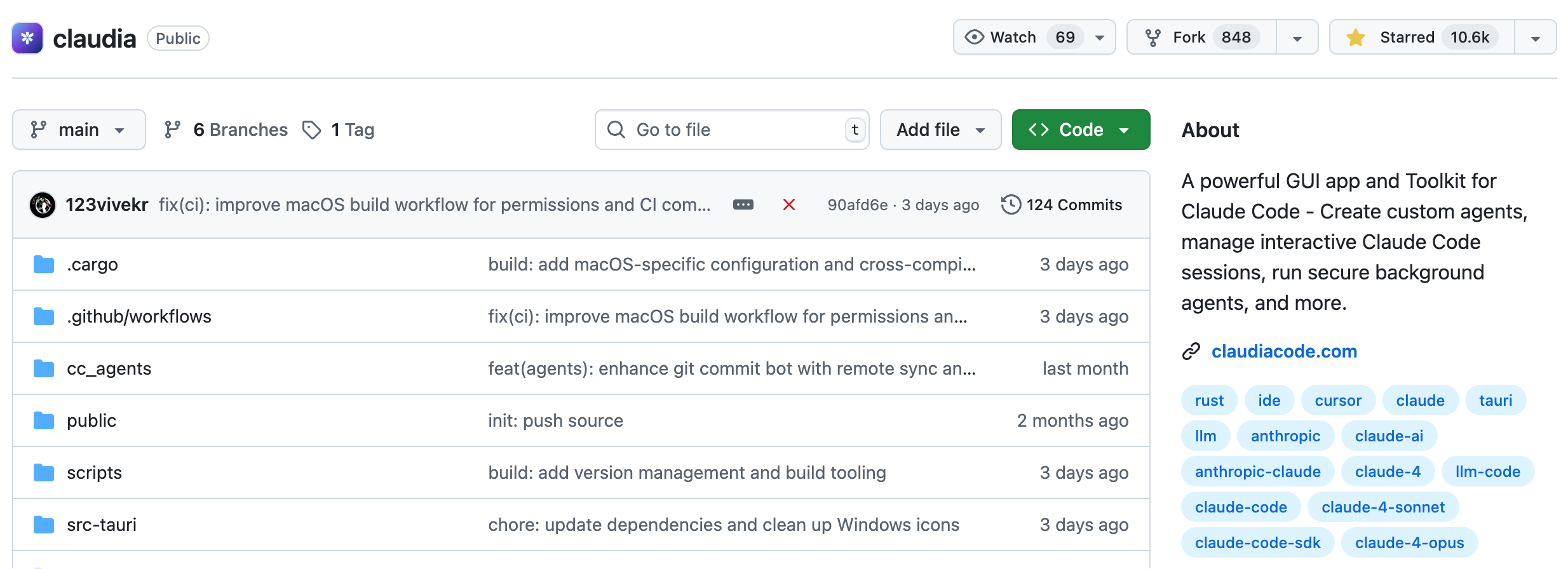The height and width of the screenshot is (569, 1568).
Task: Open the star lists dropdown arrow
Action: click(1536, 37)
